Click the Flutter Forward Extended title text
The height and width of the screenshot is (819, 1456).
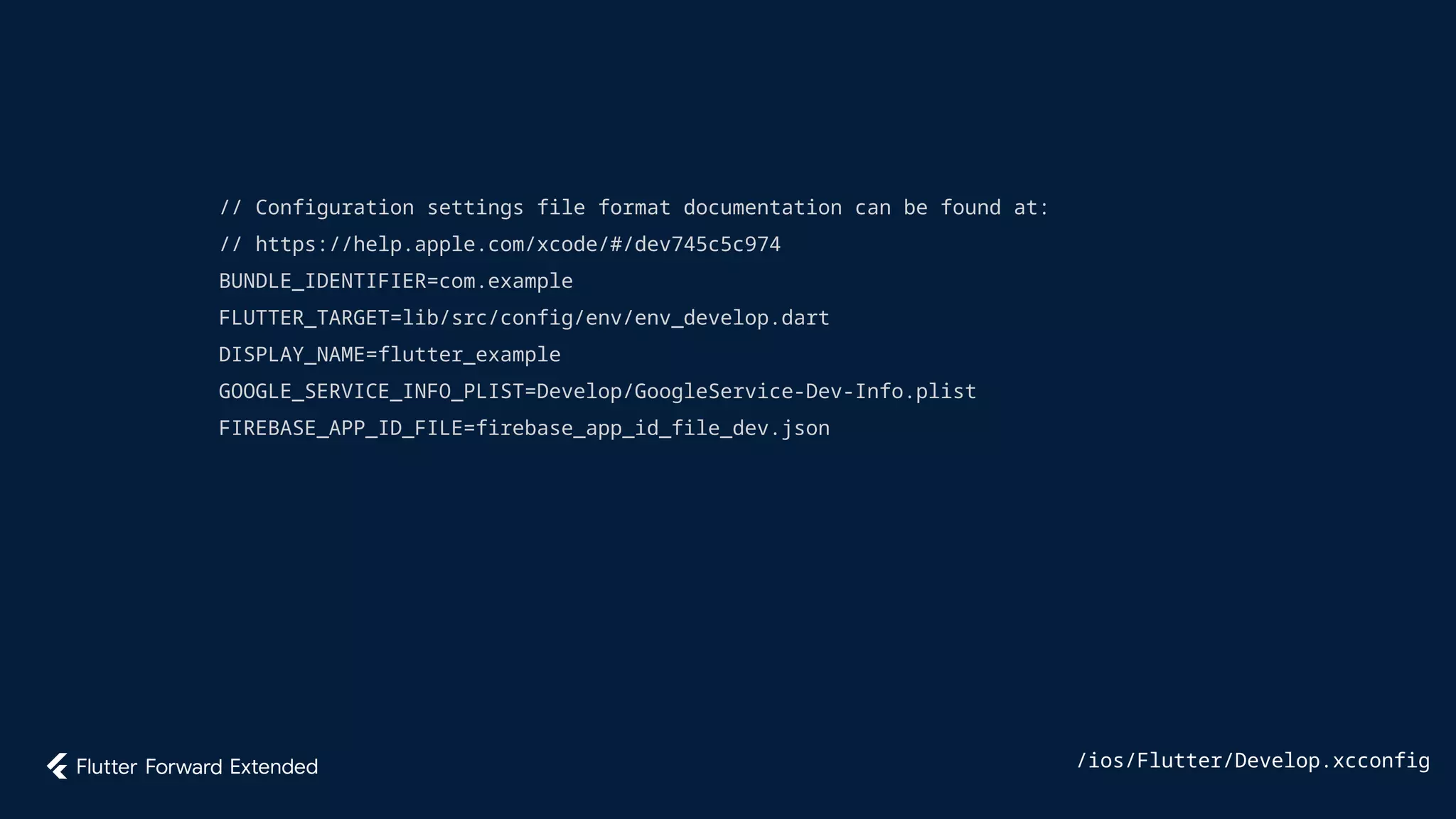point(197,767)
